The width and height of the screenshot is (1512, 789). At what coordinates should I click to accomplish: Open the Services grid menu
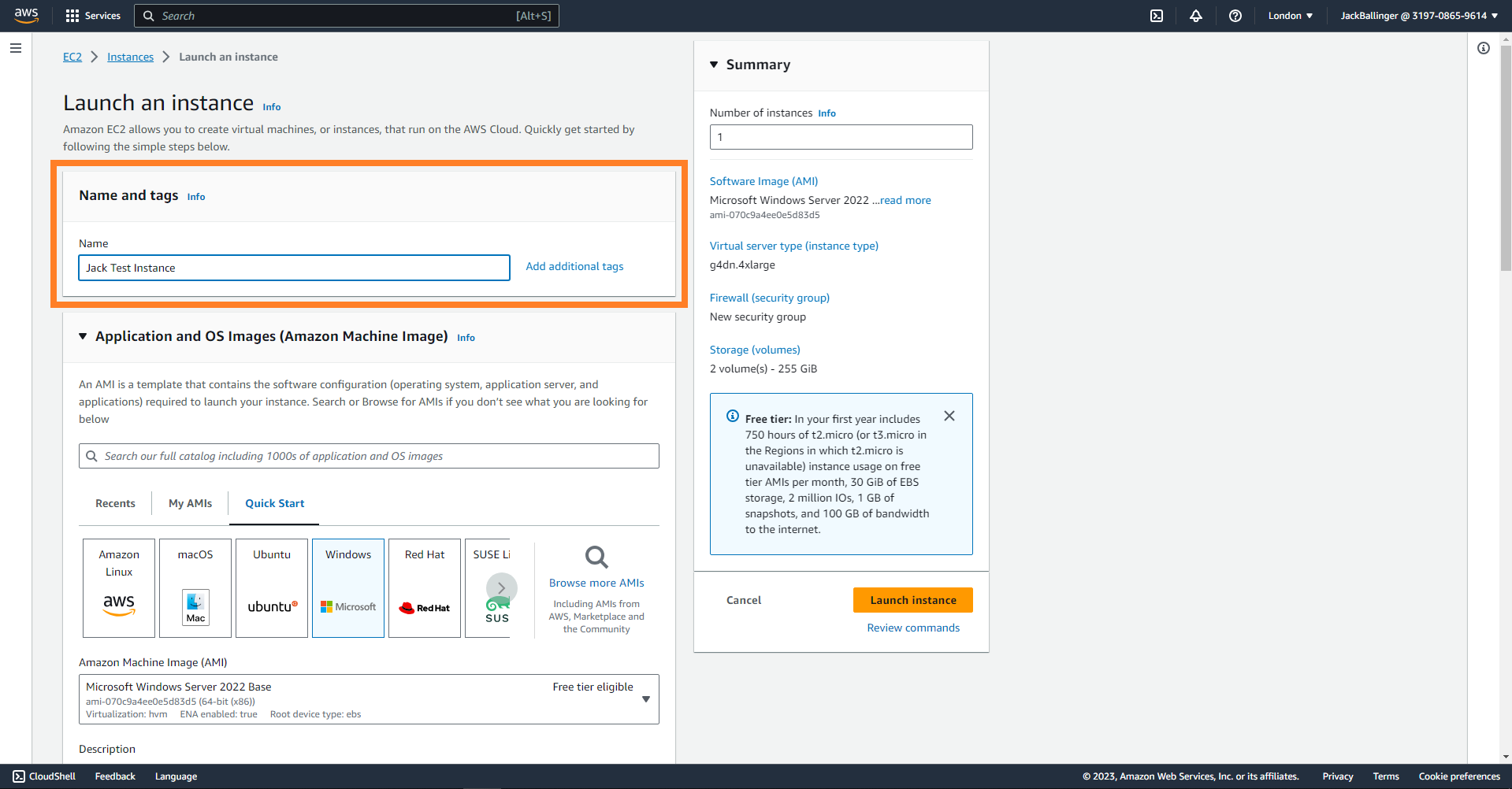[x=93, y=16]
